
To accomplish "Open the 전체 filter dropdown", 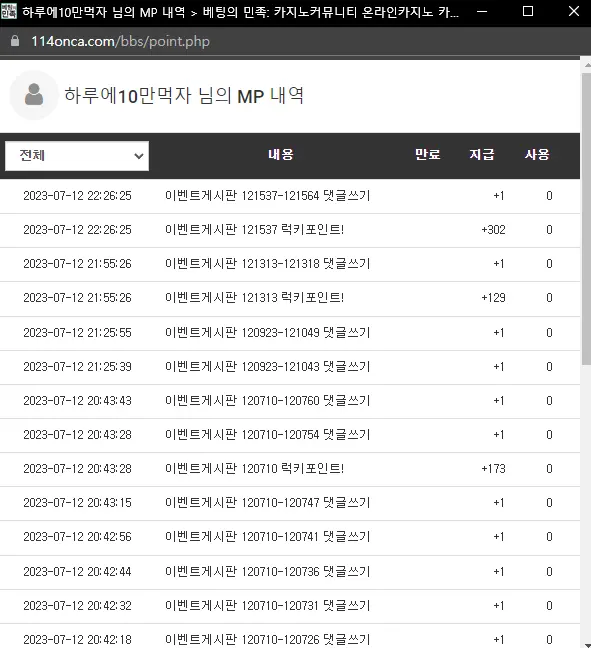I will pyautogui.click(x=77, y=156).
